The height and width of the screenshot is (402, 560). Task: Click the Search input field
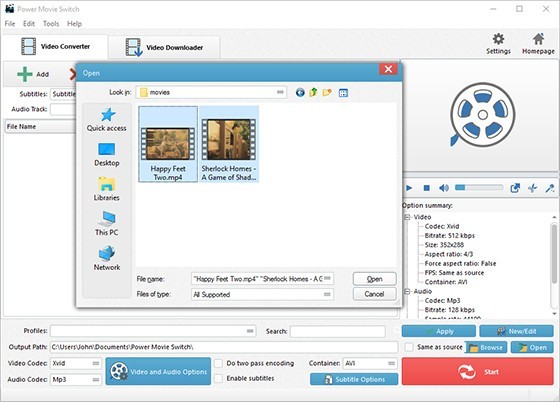pyautogui.click(x=338, y=331)
